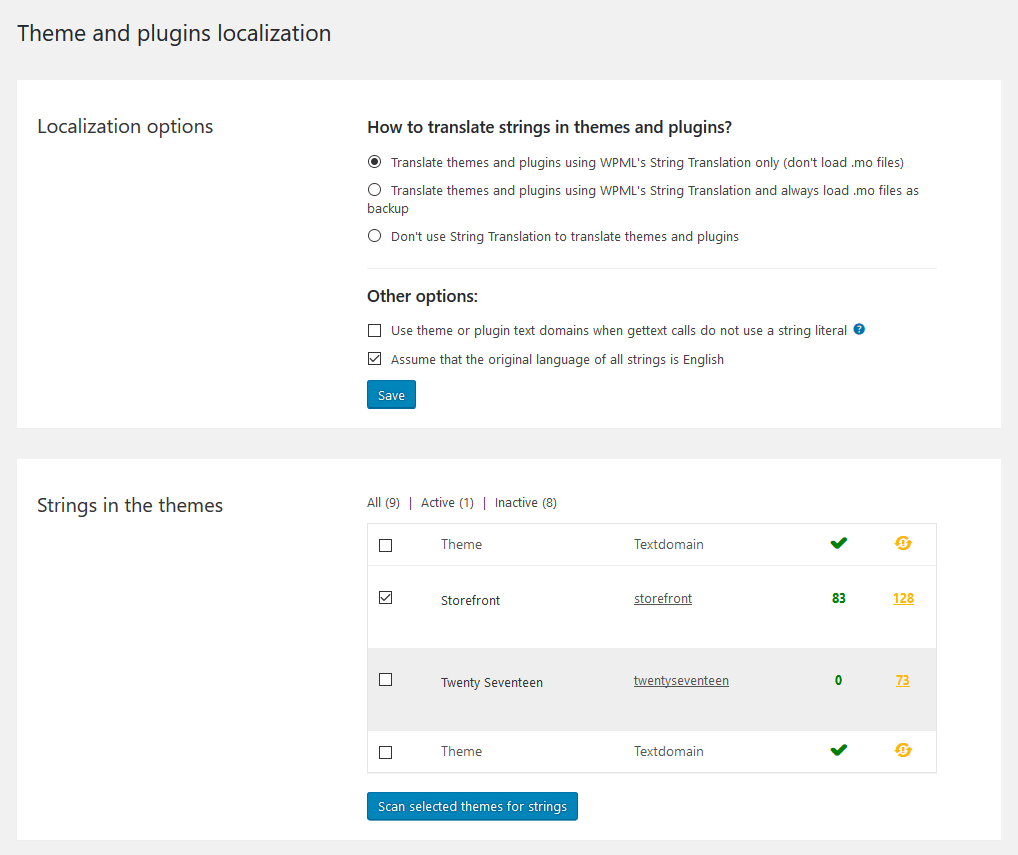
Task: Enable theme or plugin text domains checkbox
Action: [x=375, y=331]
